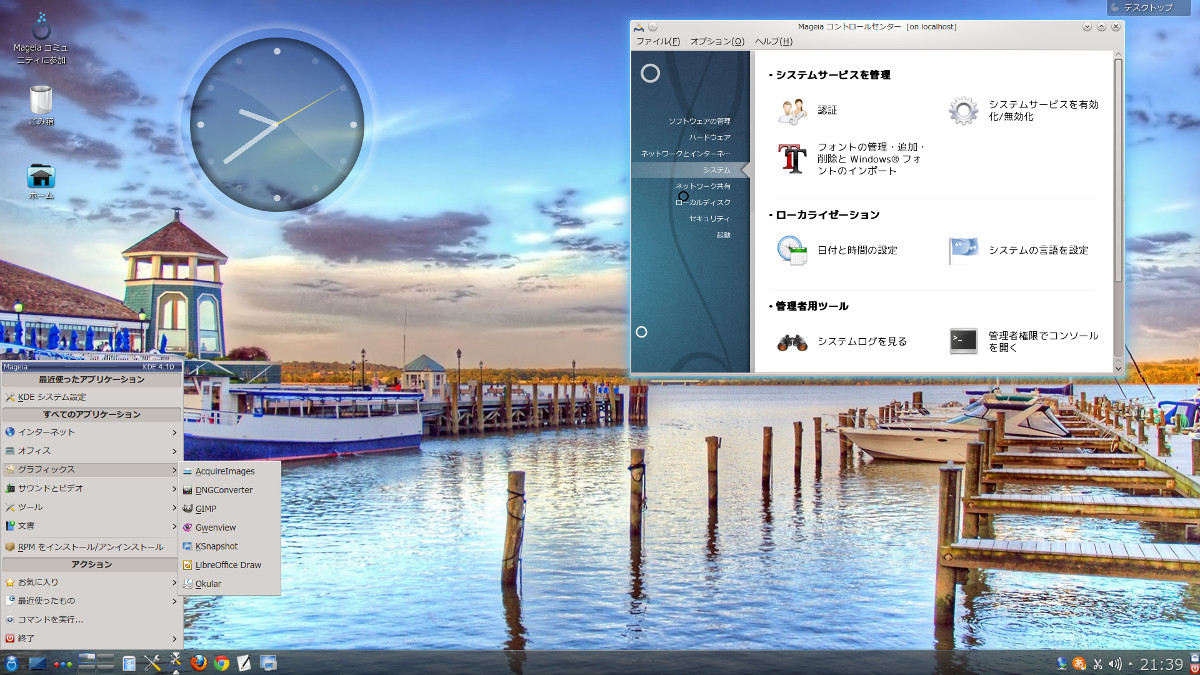
Task: Click the three colored dots activities icon
Action: point(64,663)
